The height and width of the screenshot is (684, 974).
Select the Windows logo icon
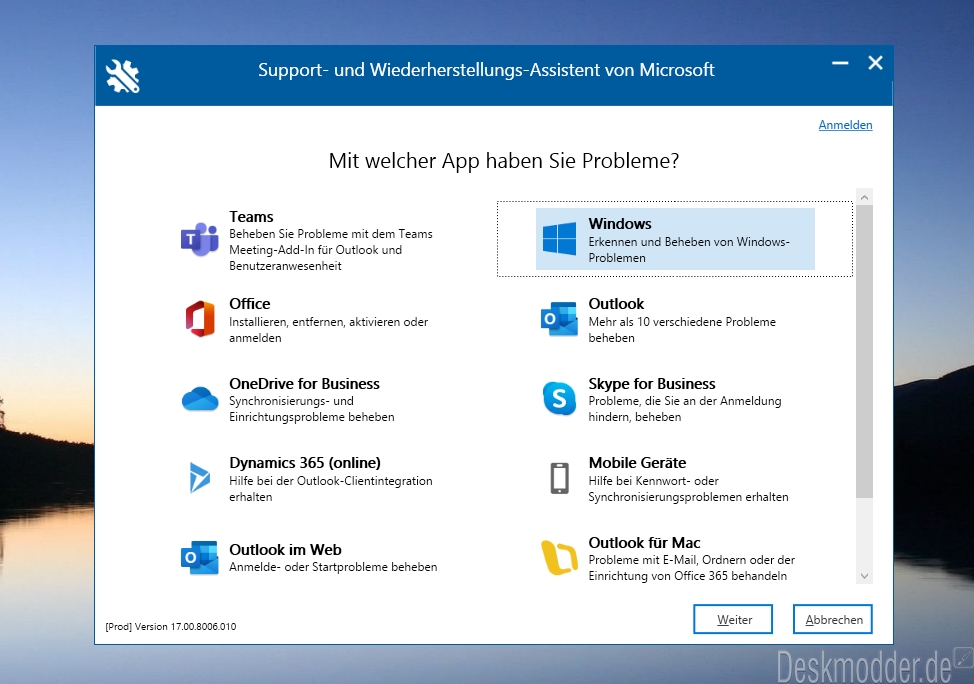tap(559, 239)
